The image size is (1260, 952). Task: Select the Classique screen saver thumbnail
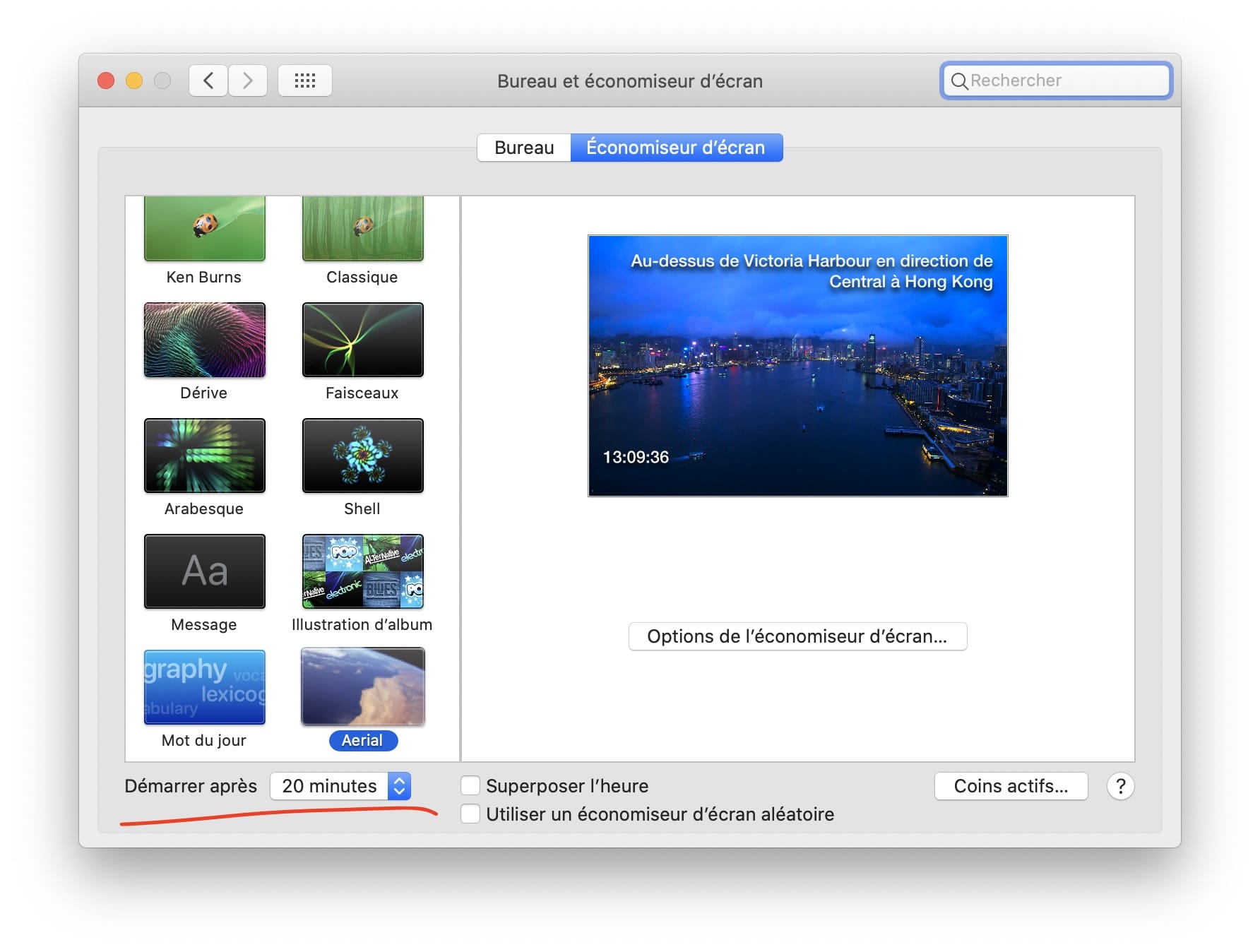(x=363, y=229)
